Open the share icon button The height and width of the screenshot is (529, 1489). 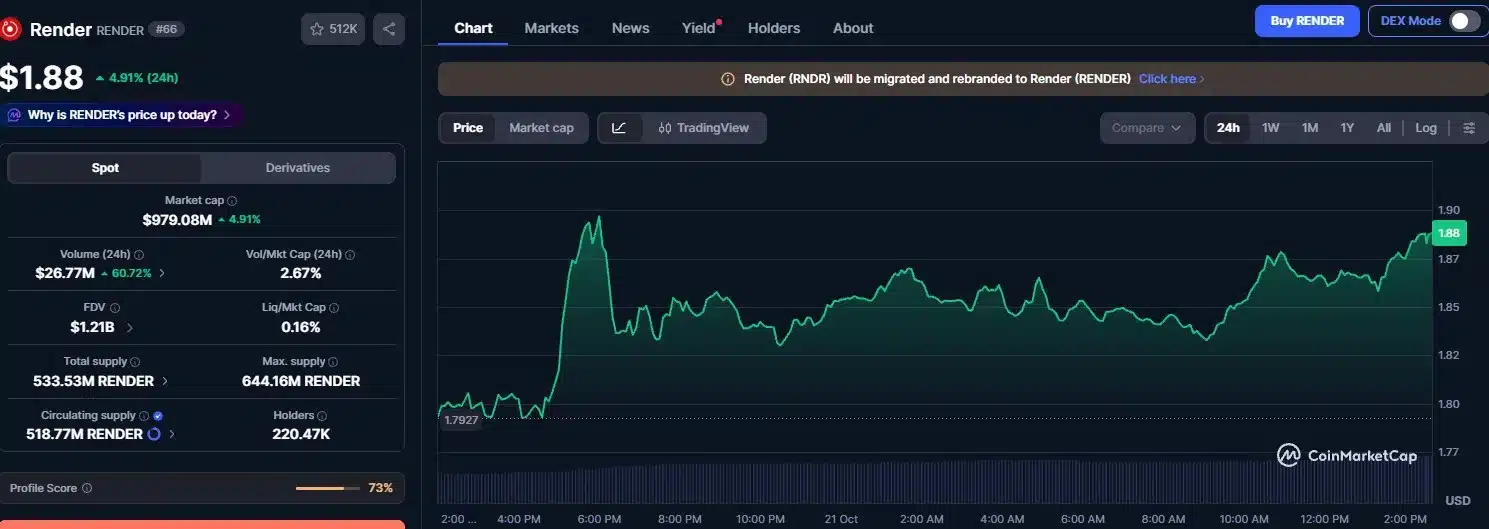389,29
